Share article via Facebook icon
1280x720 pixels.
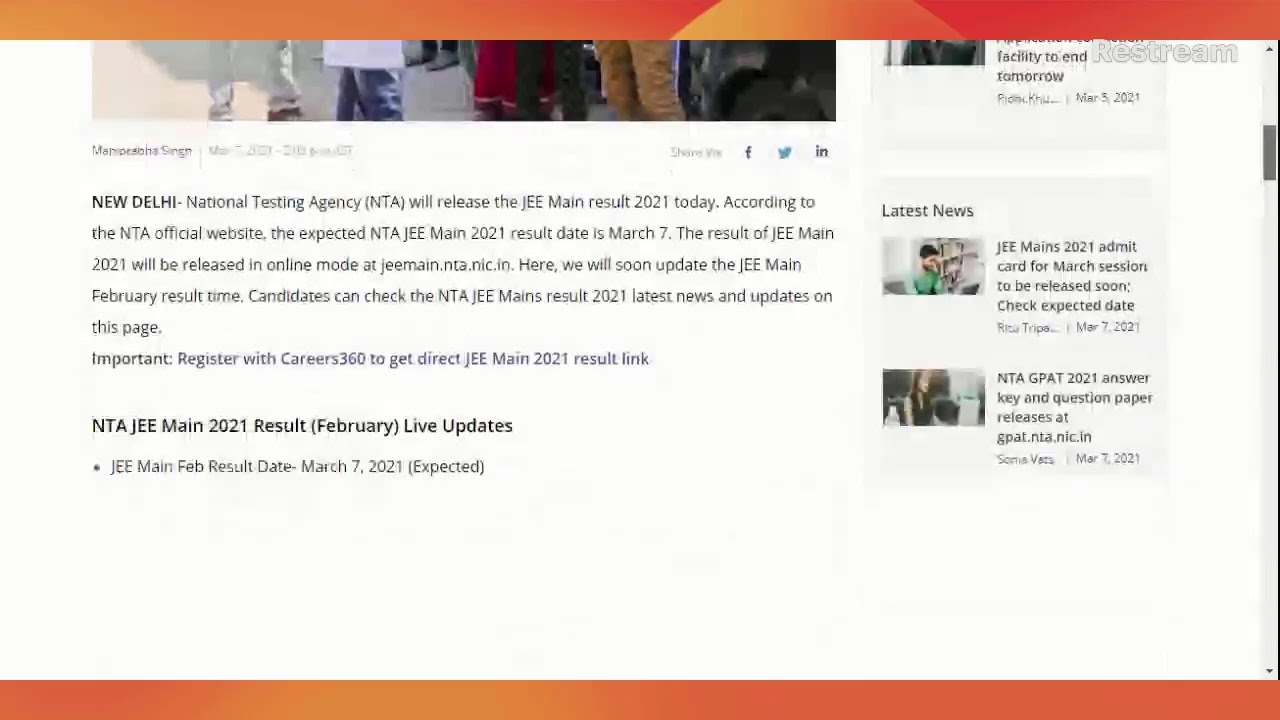click(748, 152)
